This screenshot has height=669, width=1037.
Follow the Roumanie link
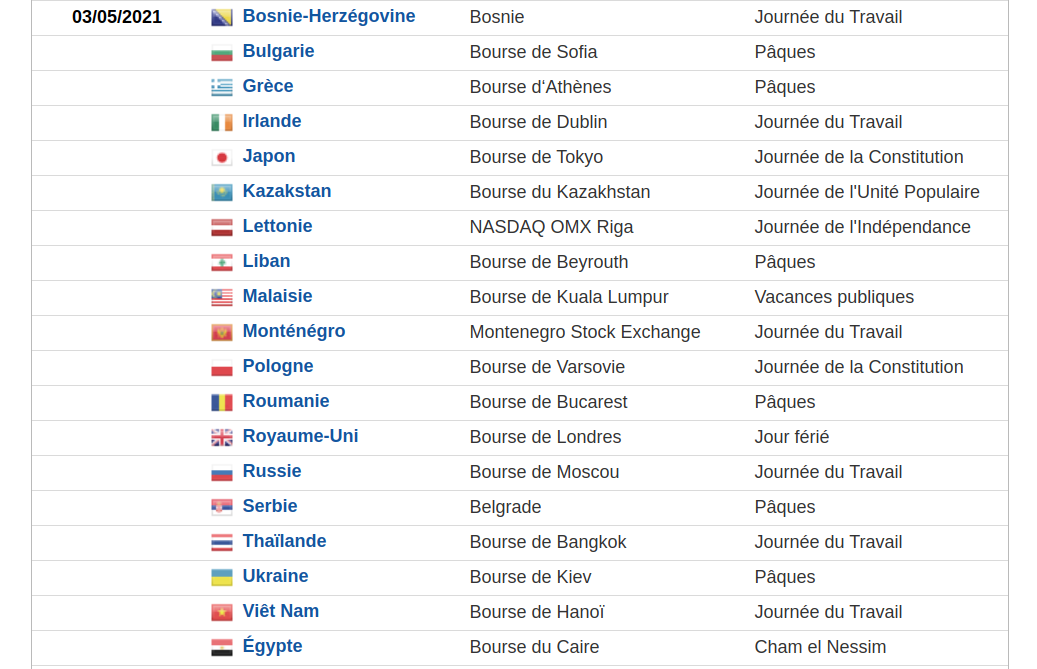(x=285, y=401)
